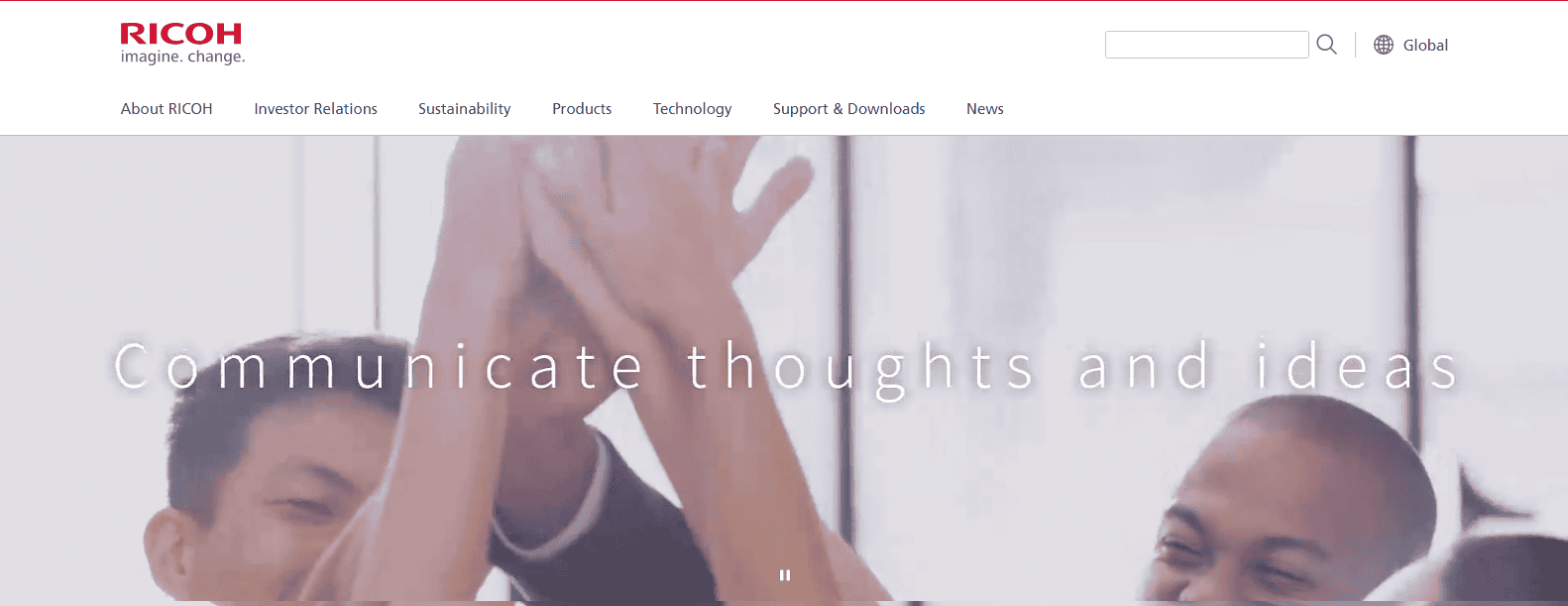Expand the About RICOH menu
Image resolution: width=1568 pixels, height=606 pixels.
(167, 109)
